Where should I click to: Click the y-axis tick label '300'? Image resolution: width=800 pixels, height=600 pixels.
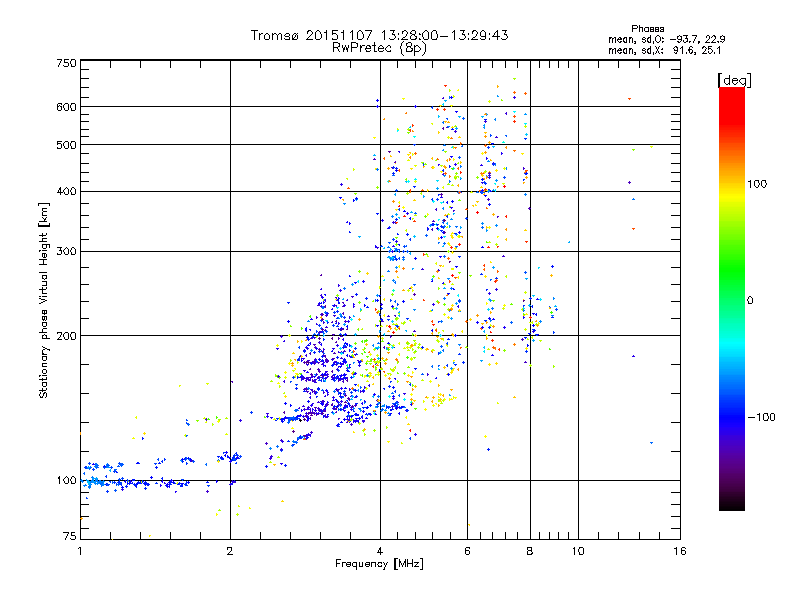click(x=66, y=252)
